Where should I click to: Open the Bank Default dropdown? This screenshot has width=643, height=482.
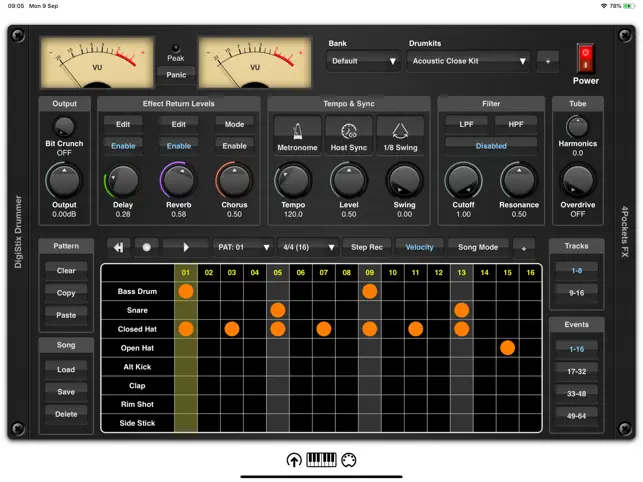tap(363, 61)
